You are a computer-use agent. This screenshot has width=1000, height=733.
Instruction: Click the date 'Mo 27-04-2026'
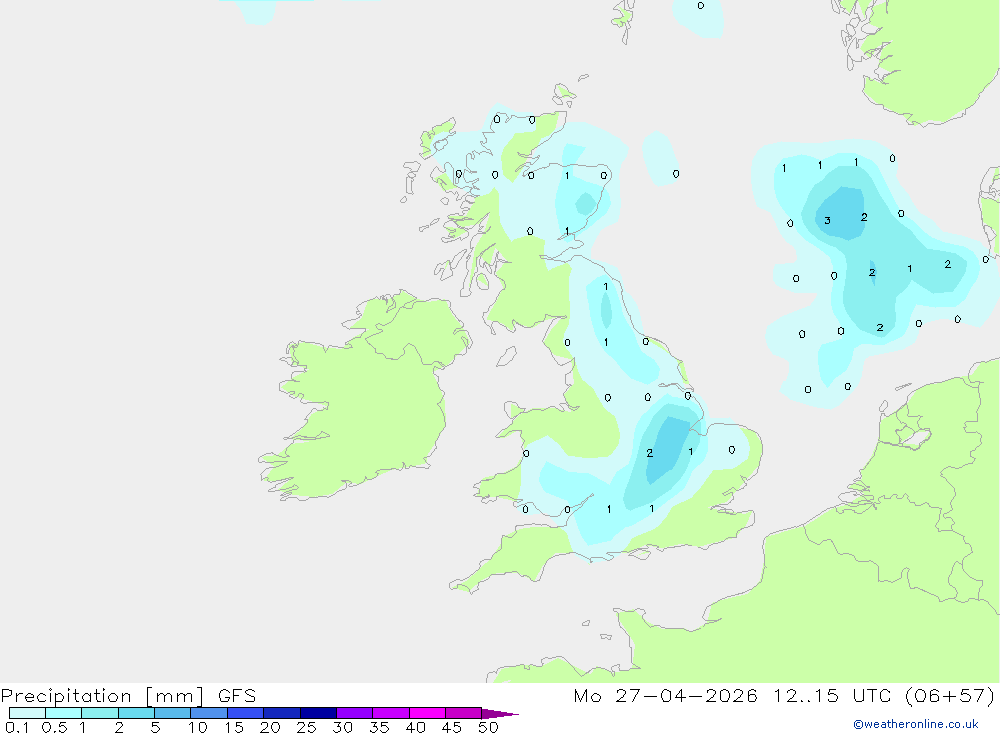pos(665,696)
